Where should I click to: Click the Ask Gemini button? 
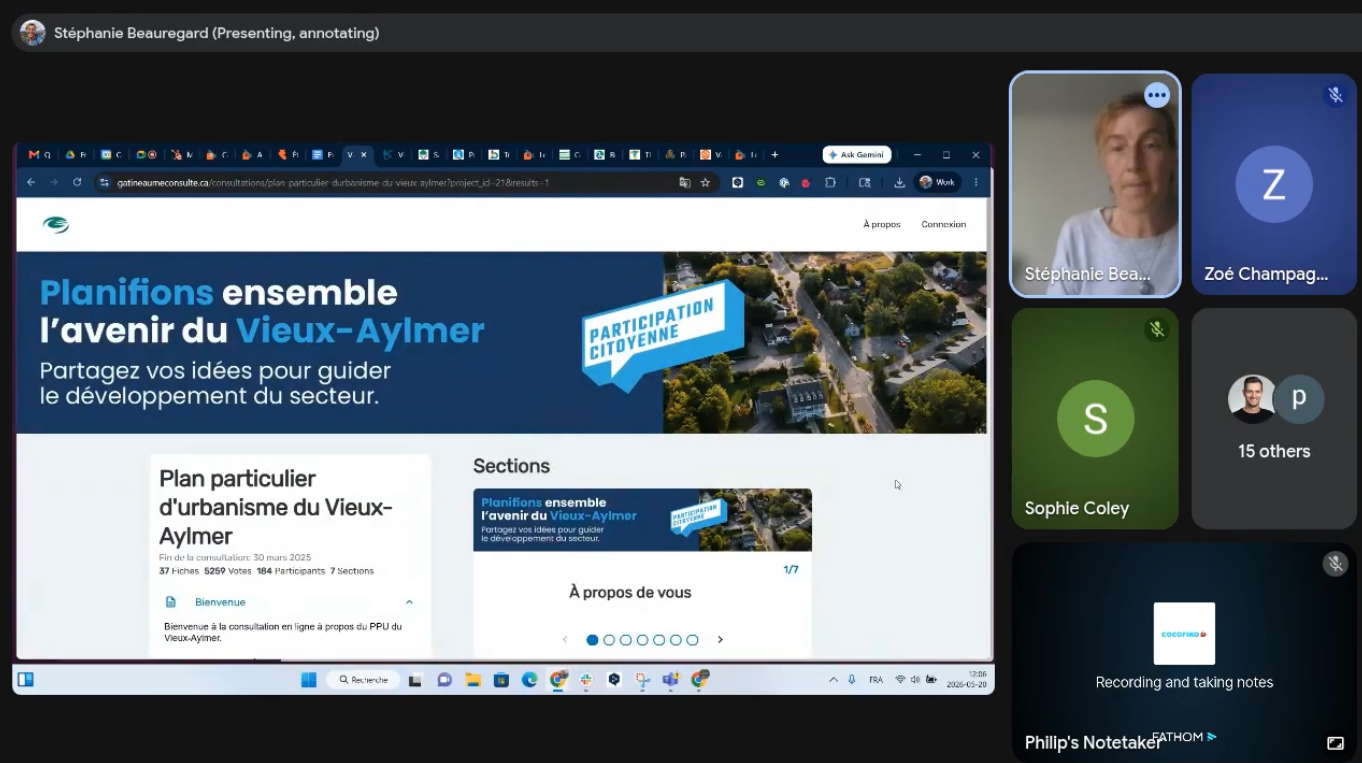pyautogui.click(x=857, y=155)
